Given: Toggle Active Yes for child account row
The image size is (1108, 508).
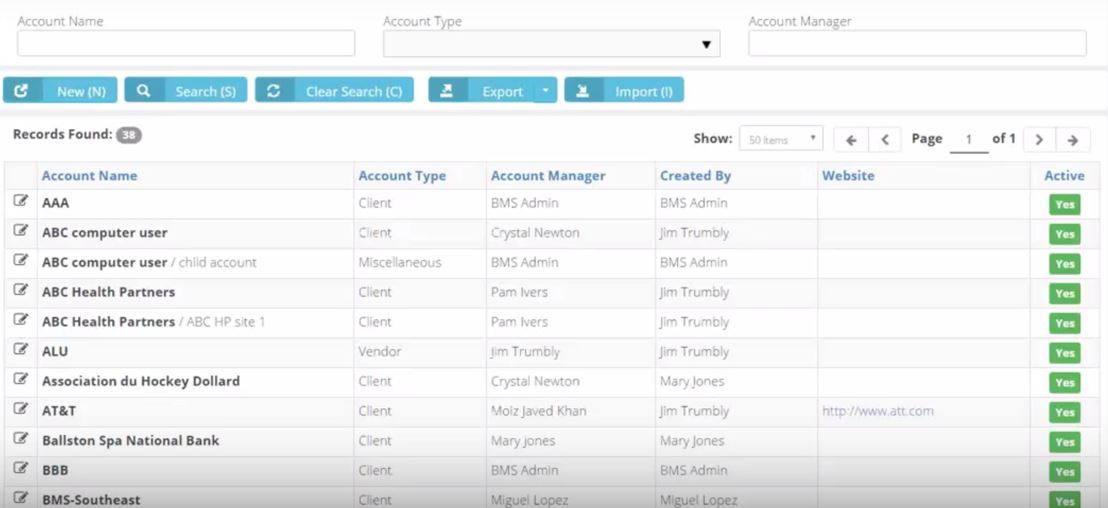Looking at the screenshot, I should tap(1064, 264).
